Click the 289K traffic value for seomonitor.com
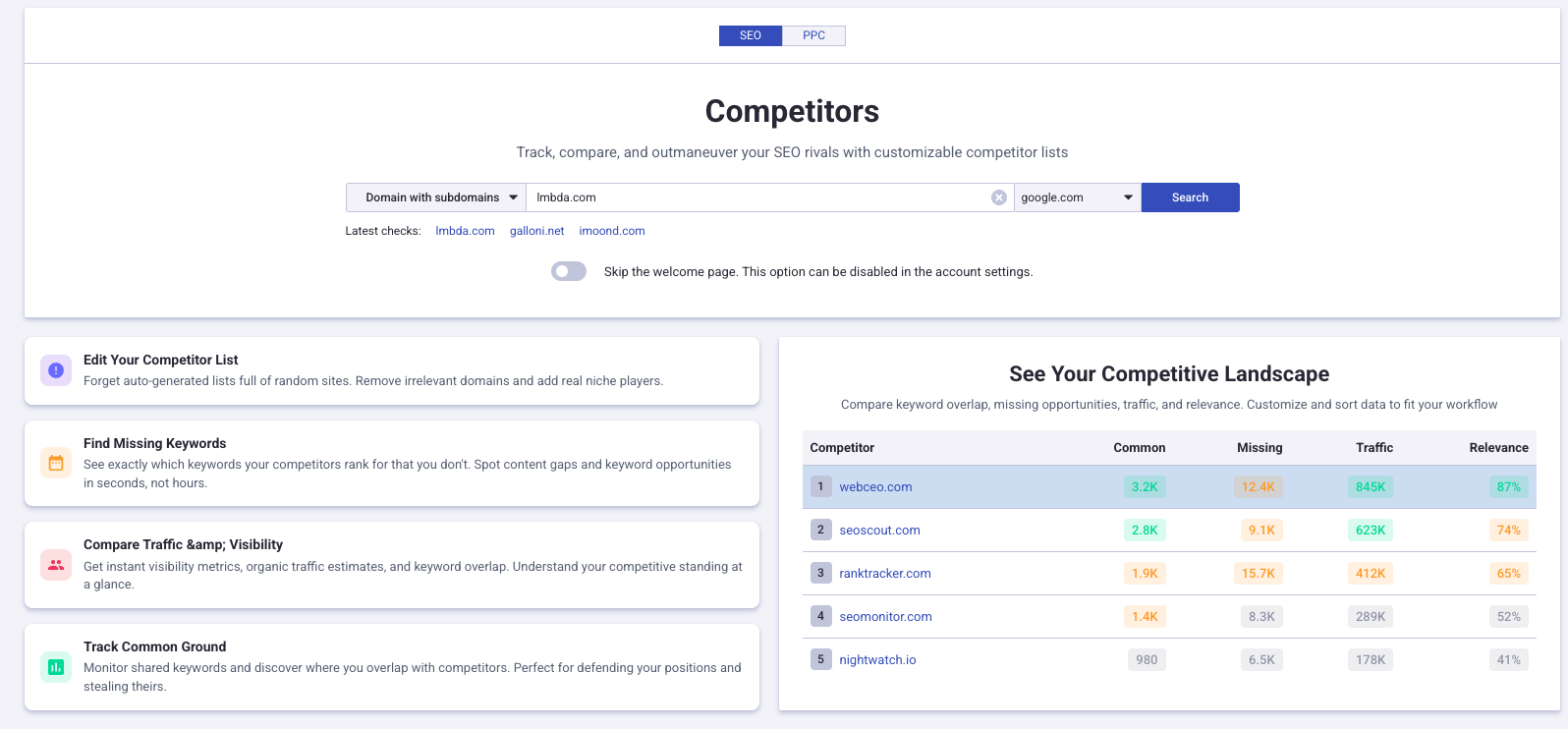Screen dimensions: 1568x729 point(1371,616)
